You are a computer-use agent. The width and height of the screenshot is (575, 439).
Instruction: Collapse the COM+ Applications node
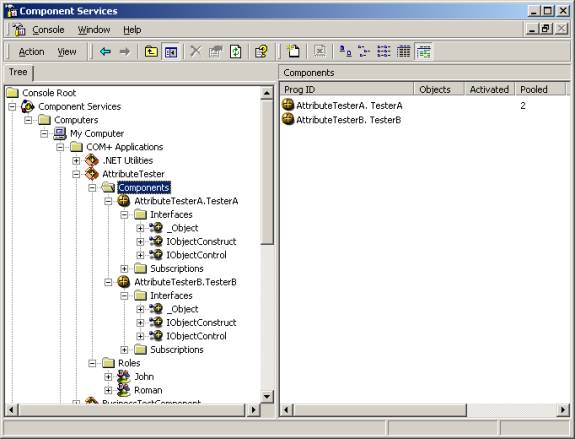[x=60, y=147]
